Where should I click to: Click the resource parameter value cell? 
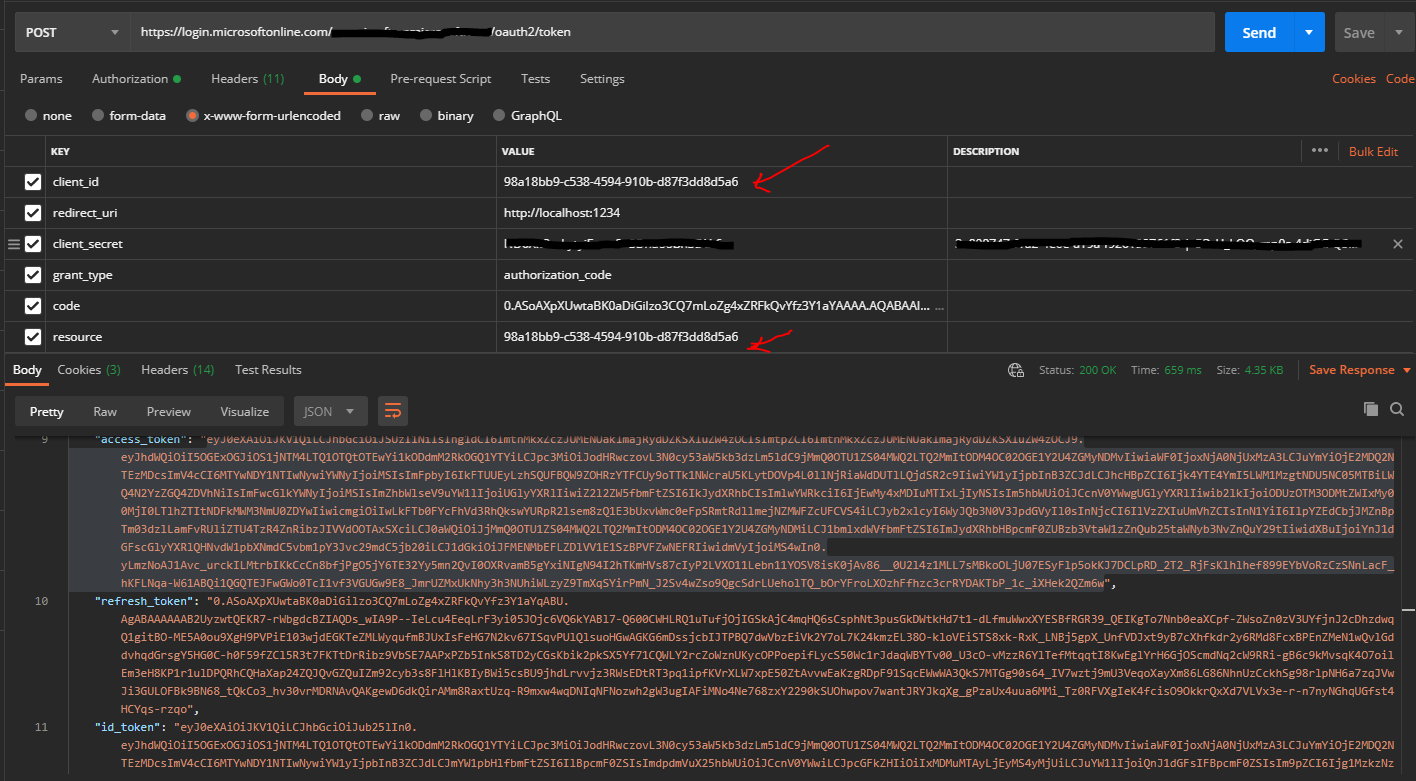[x=722, y=337]
